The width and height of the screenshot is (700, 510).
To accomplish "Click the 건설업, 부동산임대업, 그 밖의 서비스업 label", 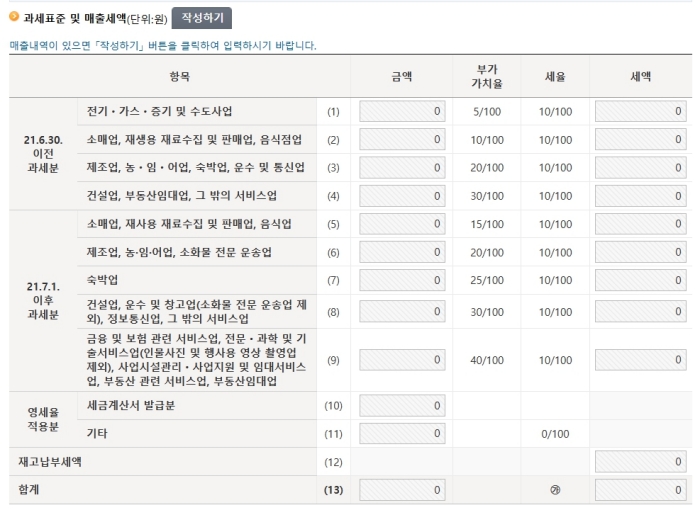I will click(x=182, y=196).
